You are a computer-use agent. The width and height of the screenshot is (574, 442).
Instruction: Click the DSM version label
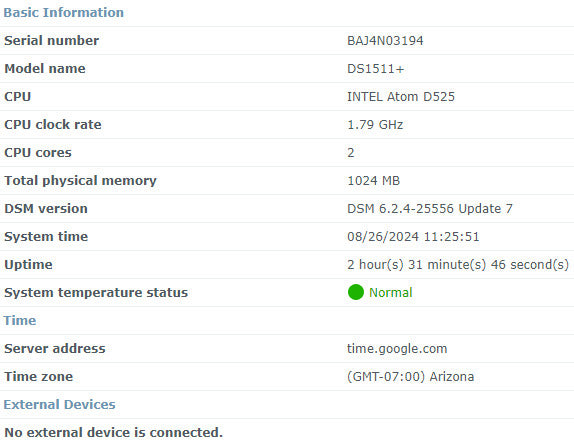[46, 209]
